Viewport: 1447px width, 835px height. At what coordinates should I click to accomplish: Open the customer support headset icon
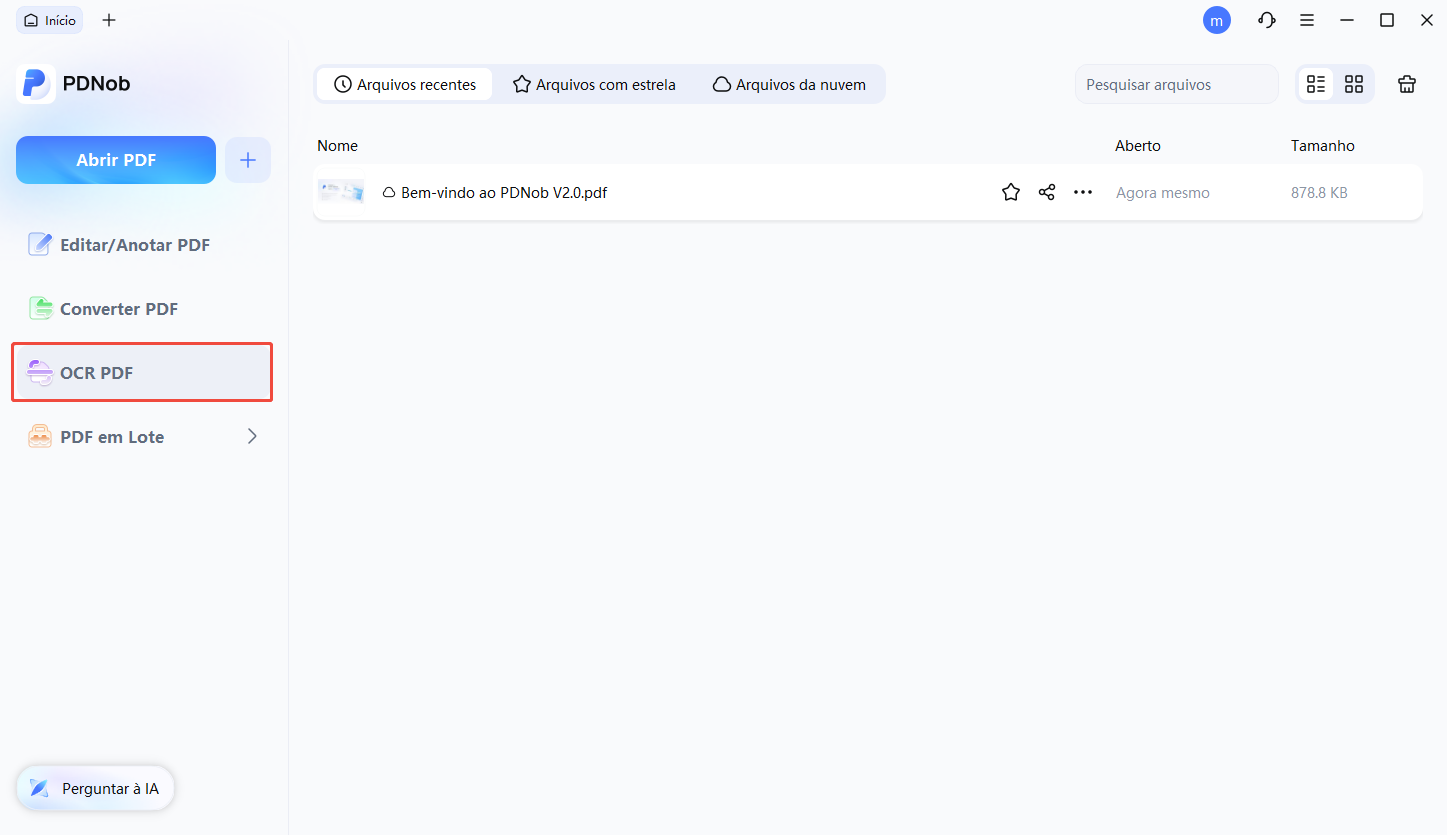click(1267, 20)
